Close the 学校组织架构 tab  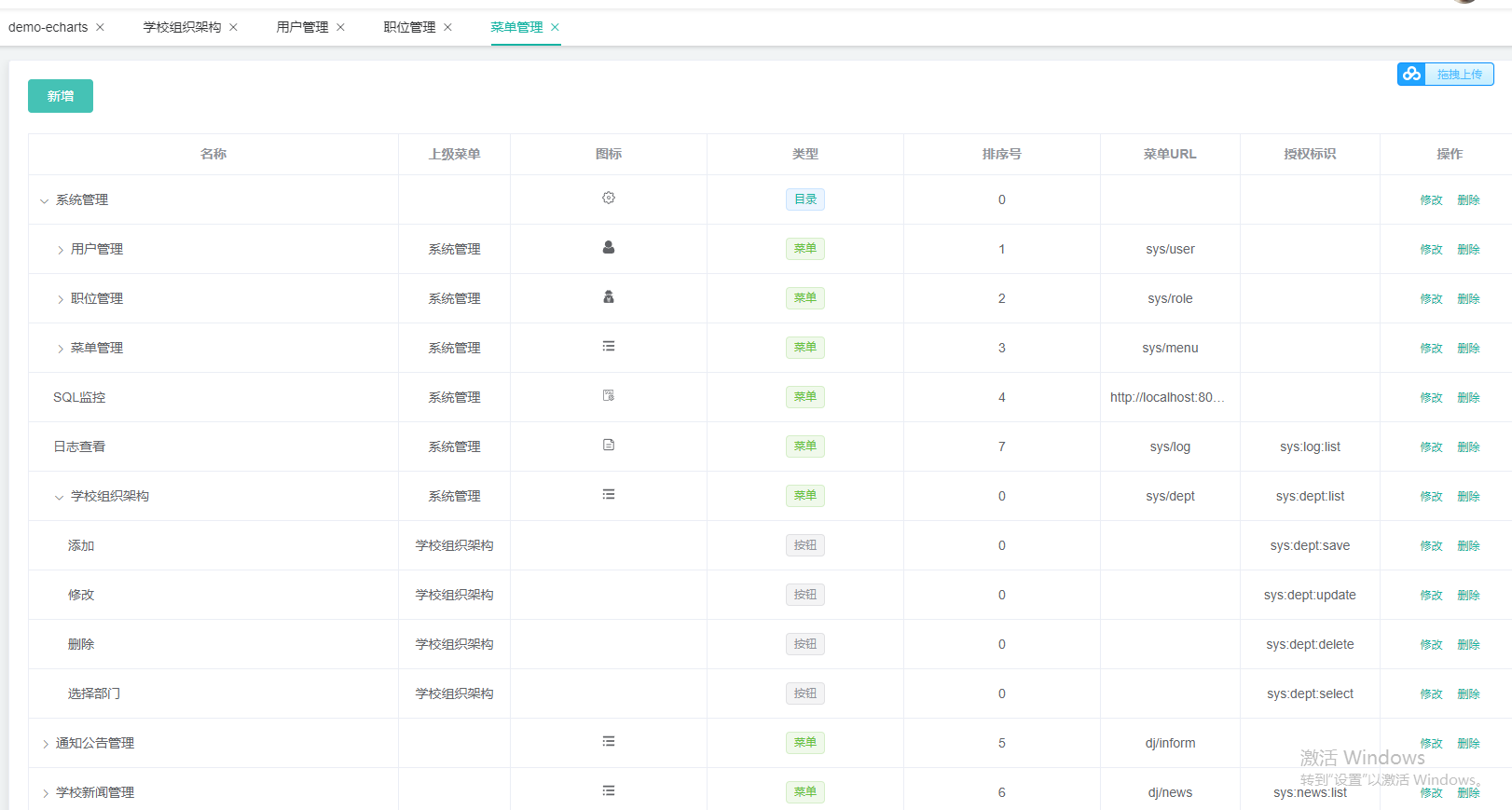pos(234,27)
